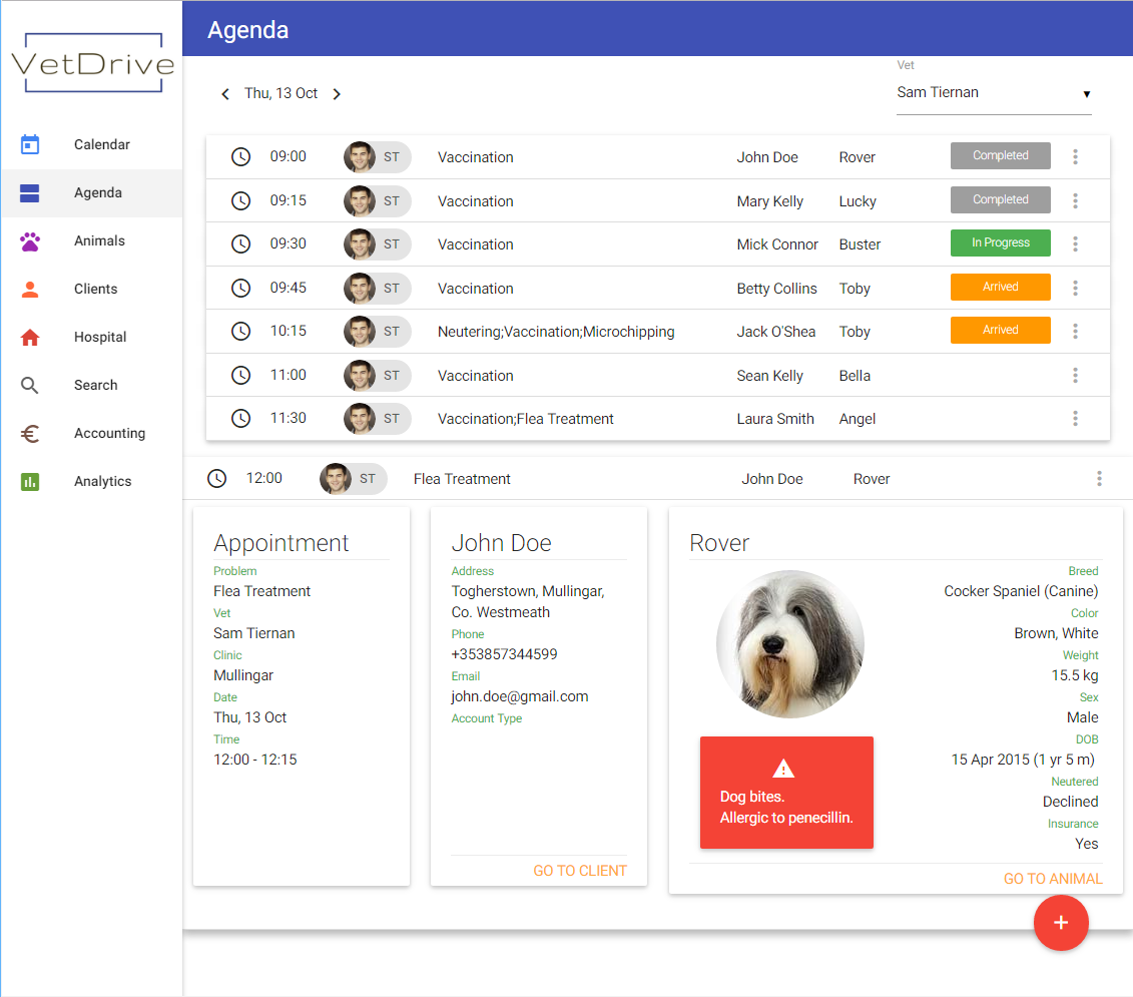The width and height of the screenshot is (1133, 997).
Task: Click the Arrived status for Betty Collins
Action: click(x=1000, y=287)
